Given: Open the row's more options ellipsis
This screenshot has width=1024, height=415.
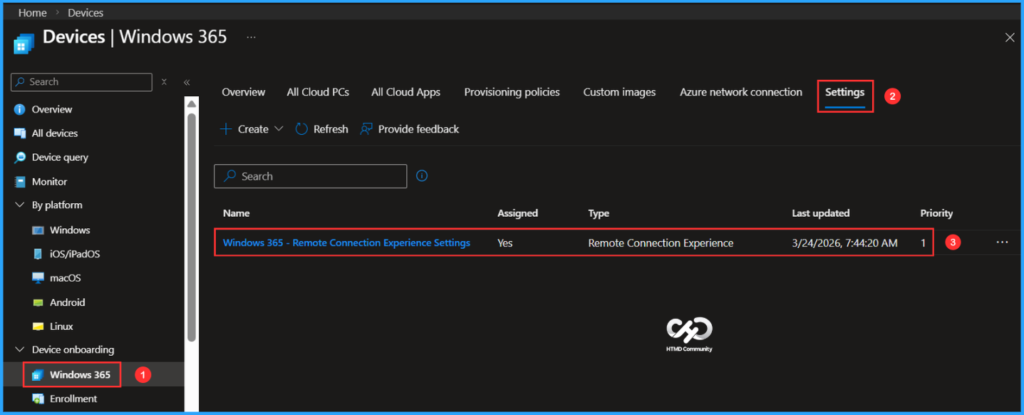Looking at the screenshot, I should click(x=1002, y=242).
